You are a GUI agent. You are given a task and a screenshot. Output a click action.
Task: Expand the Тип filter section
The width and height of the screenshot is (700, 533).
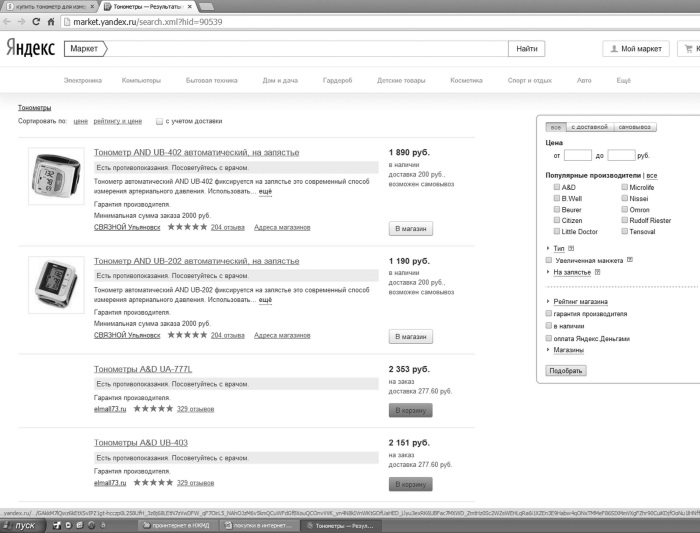(x=559, y=248)
